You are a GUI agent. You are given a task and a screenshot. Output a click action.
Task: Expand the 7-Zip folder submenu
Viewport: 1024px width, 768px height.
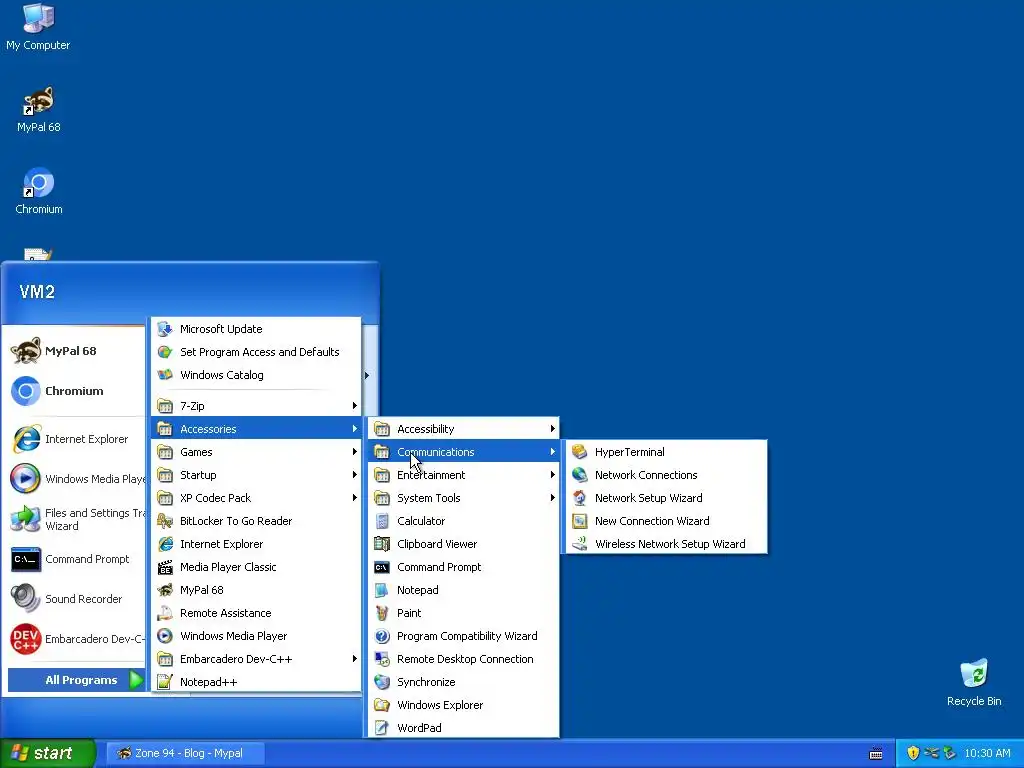(x=256, y=406)
